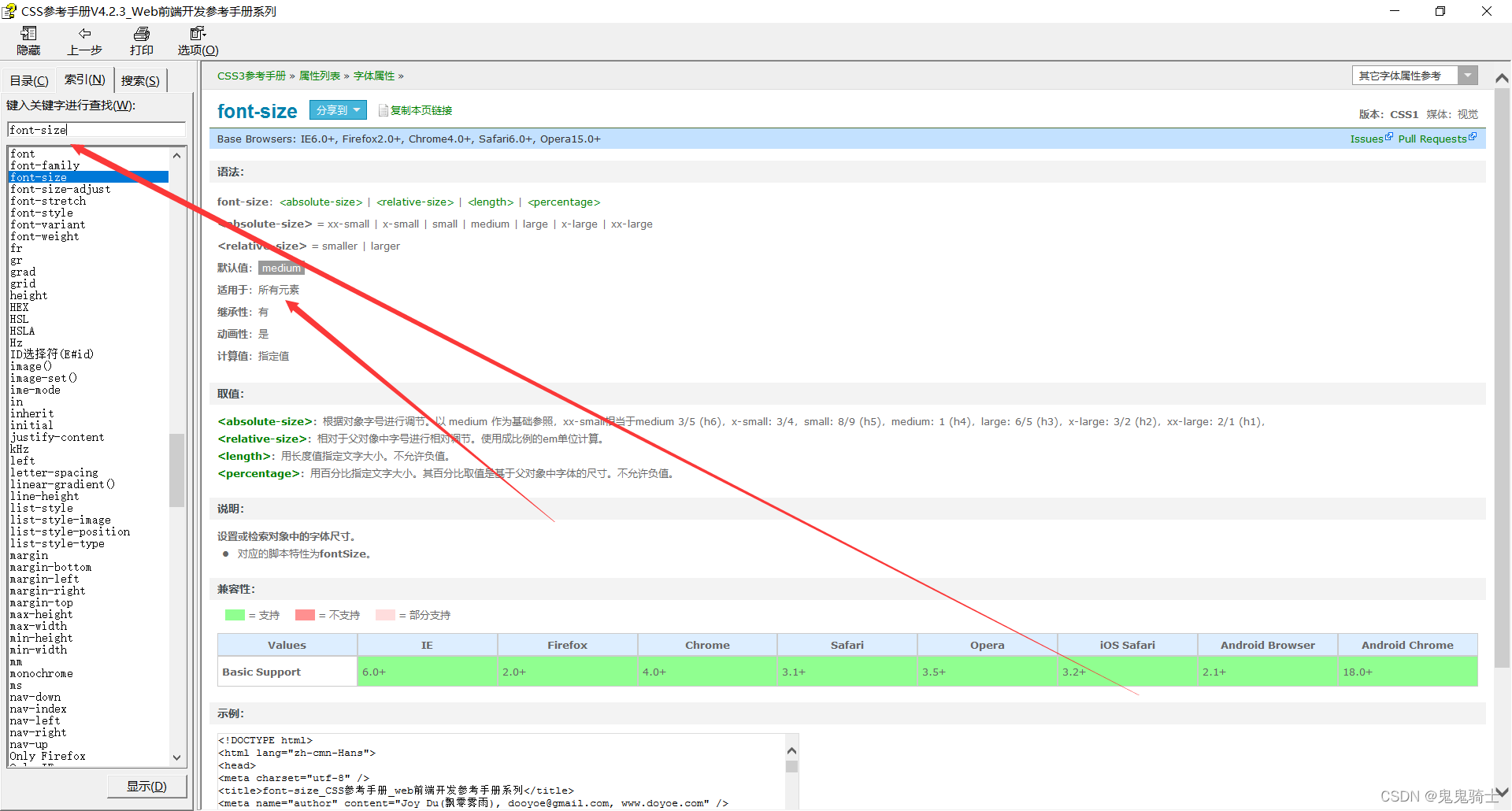Screen dimensions: 1512x811
Task: Switch to the 目录(C) tab
Action: [29, 80]
